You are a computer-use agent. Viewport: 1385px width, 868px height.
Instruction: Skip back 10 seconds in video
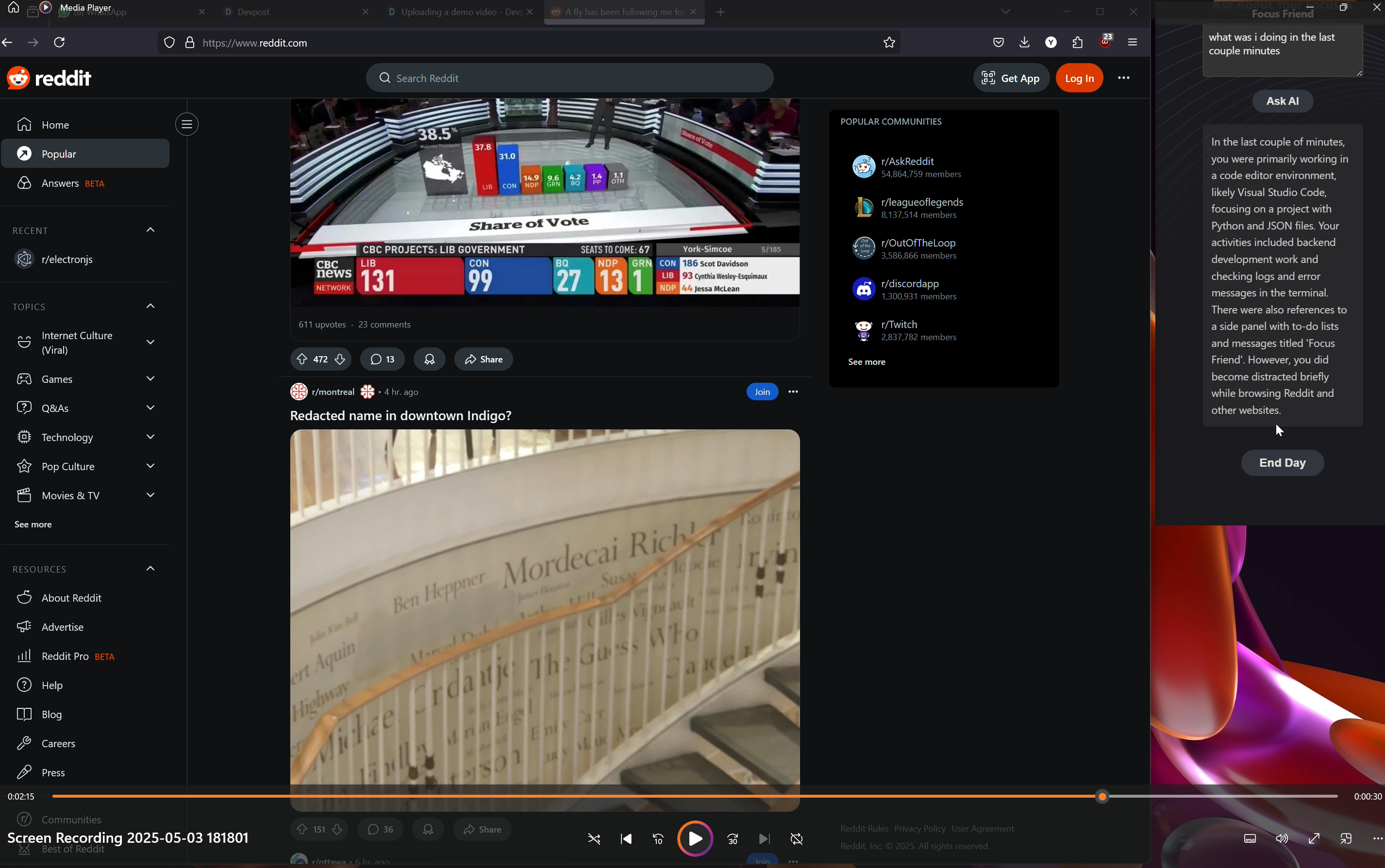click(x=658, y=839)
